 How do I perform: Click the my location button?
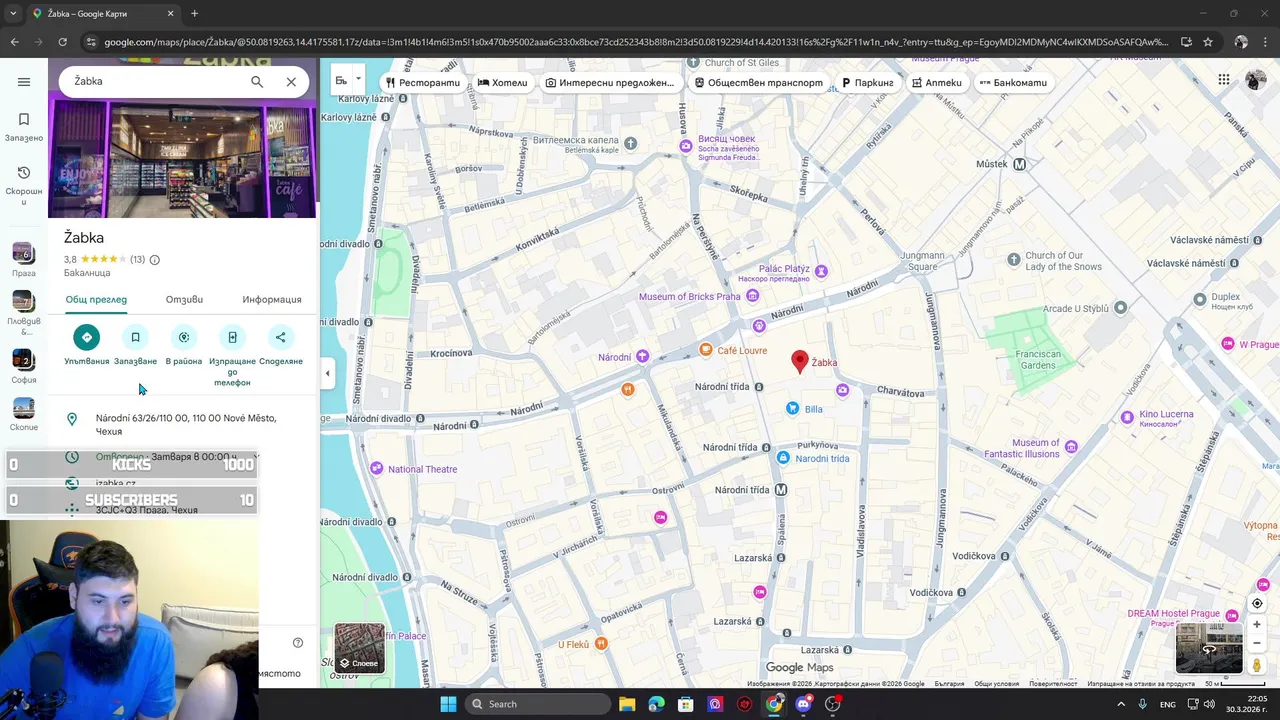tap(1257, 604)
